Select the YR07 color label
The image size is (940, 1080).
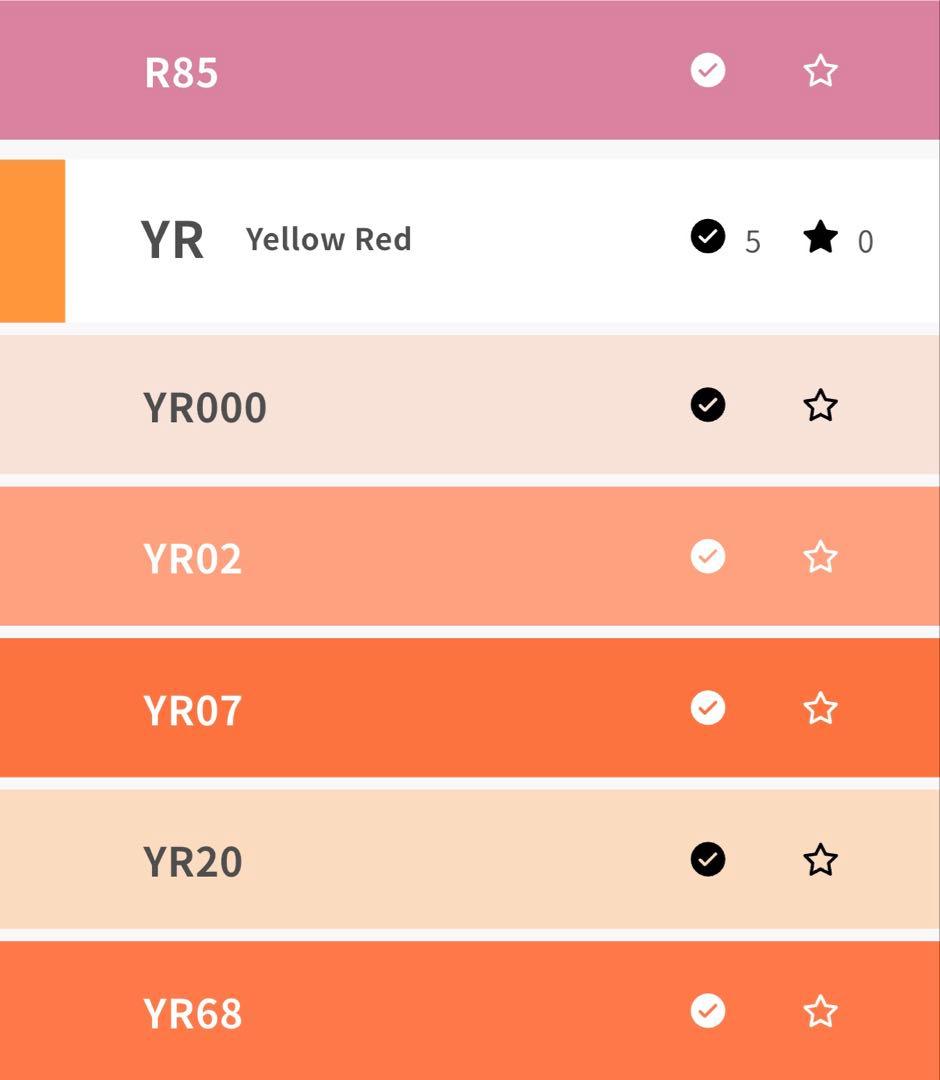click(x=193, y=710)
